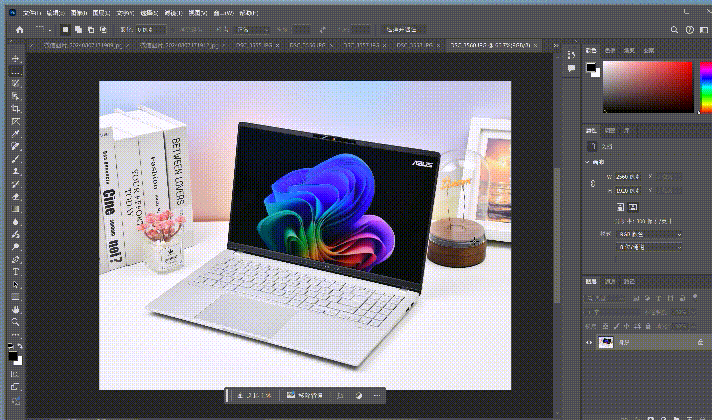Open the Image menu

[x=79, y=13]
